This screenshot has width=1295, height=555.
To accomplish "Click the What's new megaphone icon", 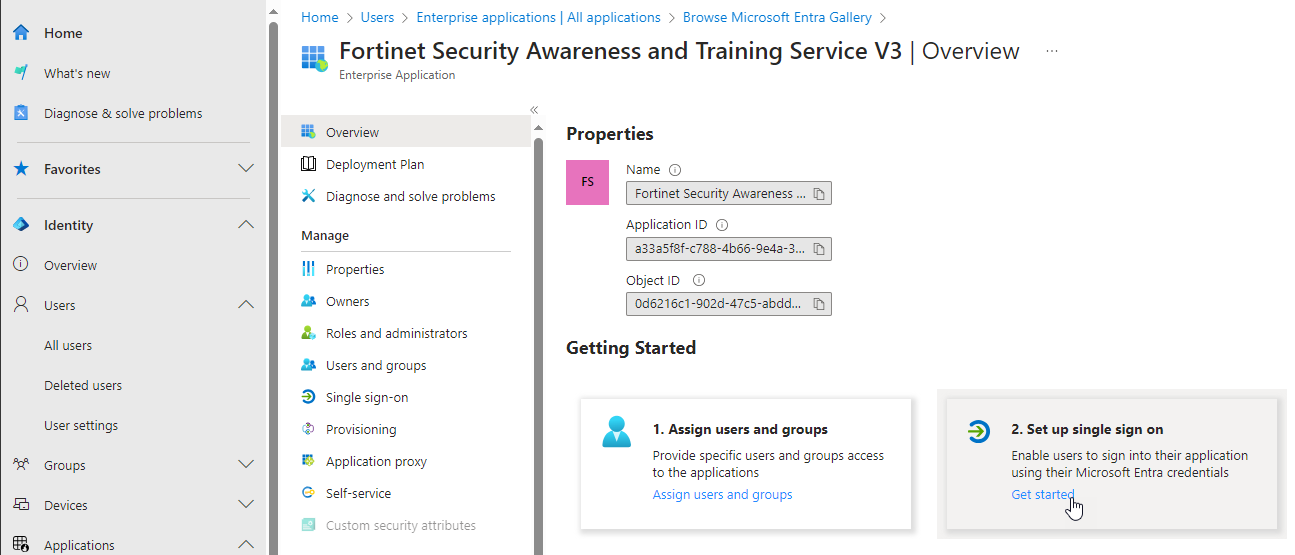I will [x=21, y=73].
